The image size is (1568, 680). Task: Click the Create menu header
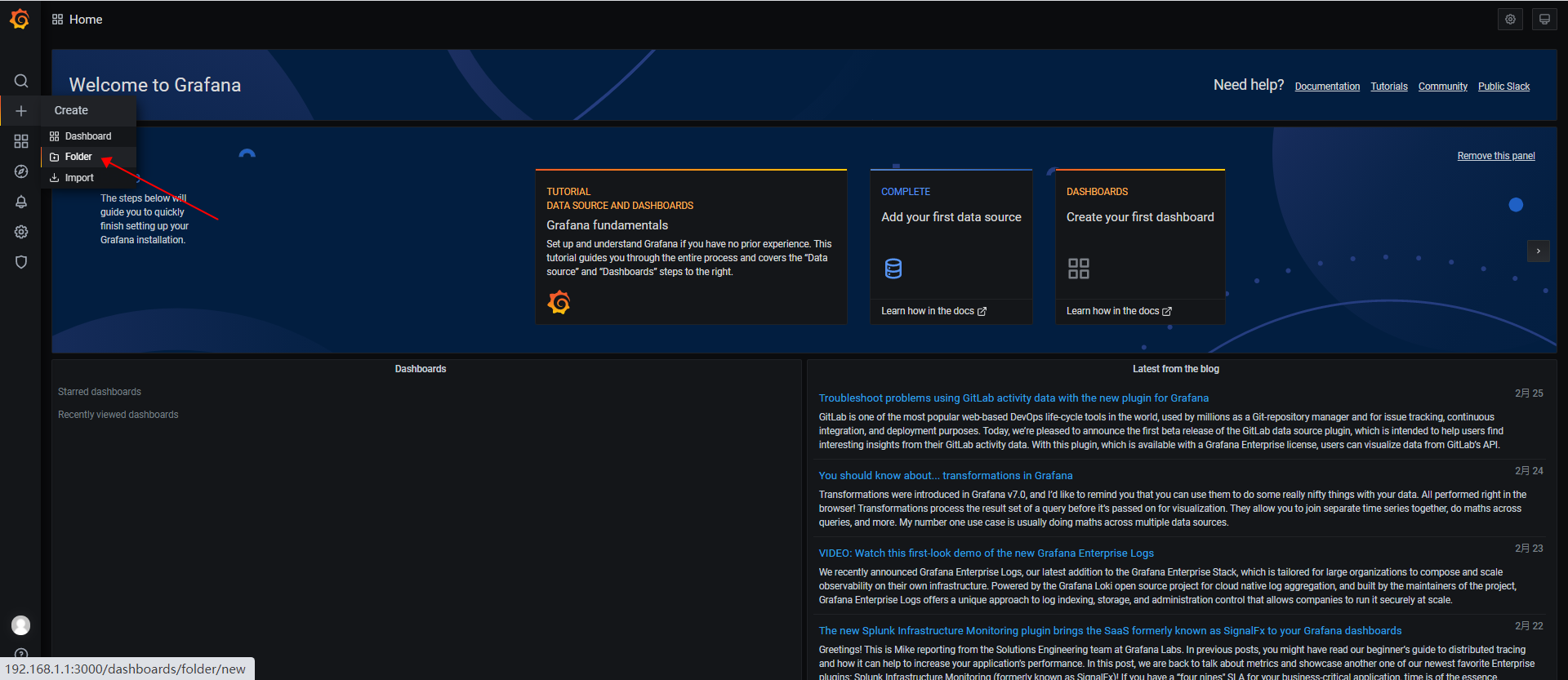coord(88,110)
